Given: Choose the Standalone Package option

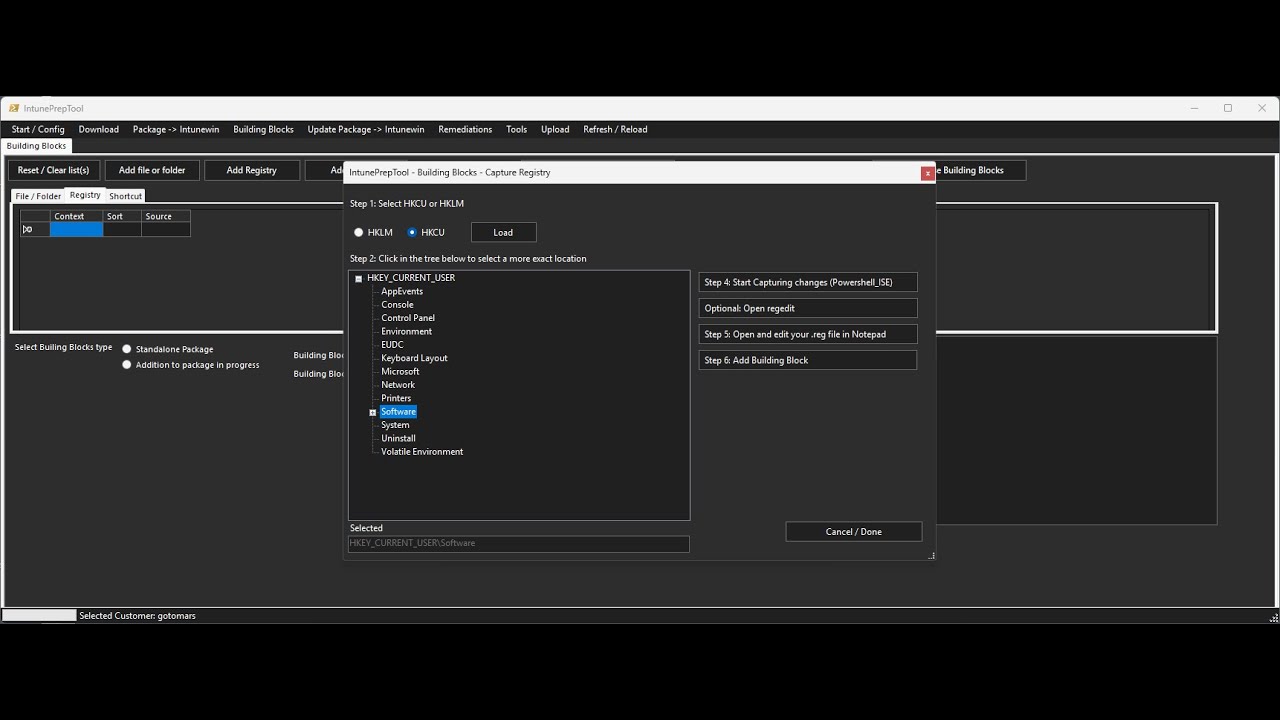Looking at the screenshot, I should (x=127, y=348).
